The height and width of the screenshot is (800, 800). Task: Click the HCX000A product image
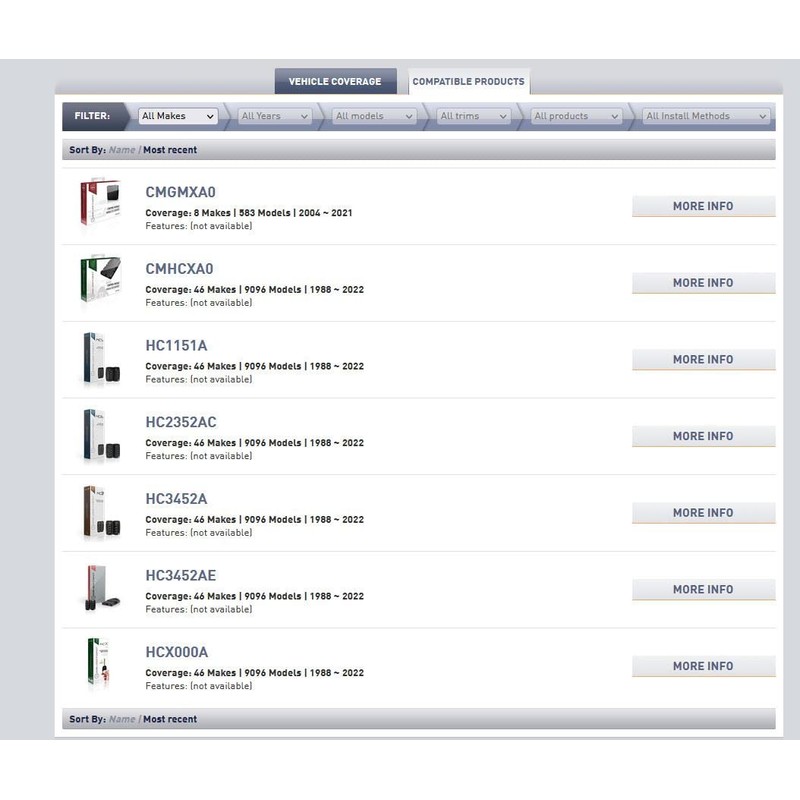(x=98, y=662)
